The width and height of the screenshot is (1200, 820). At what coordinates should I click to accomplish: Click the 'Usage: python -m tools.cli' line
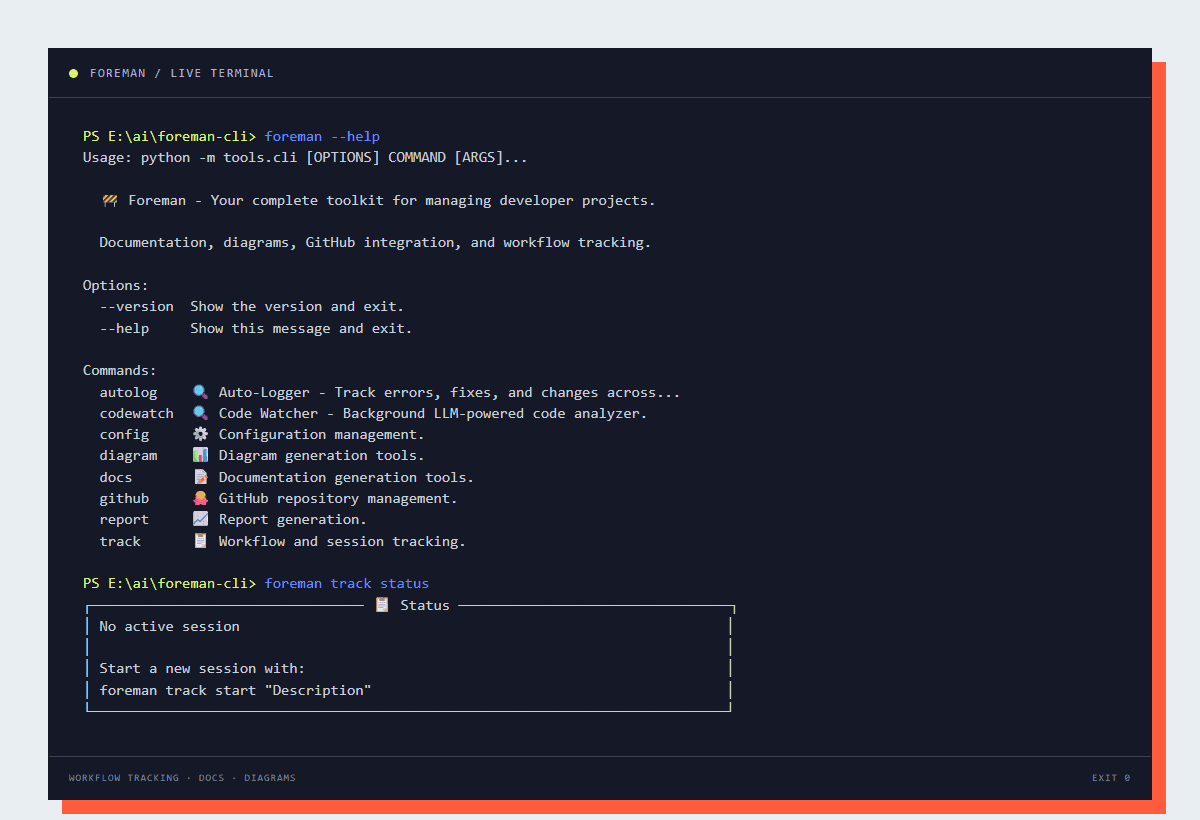point(305,158)
